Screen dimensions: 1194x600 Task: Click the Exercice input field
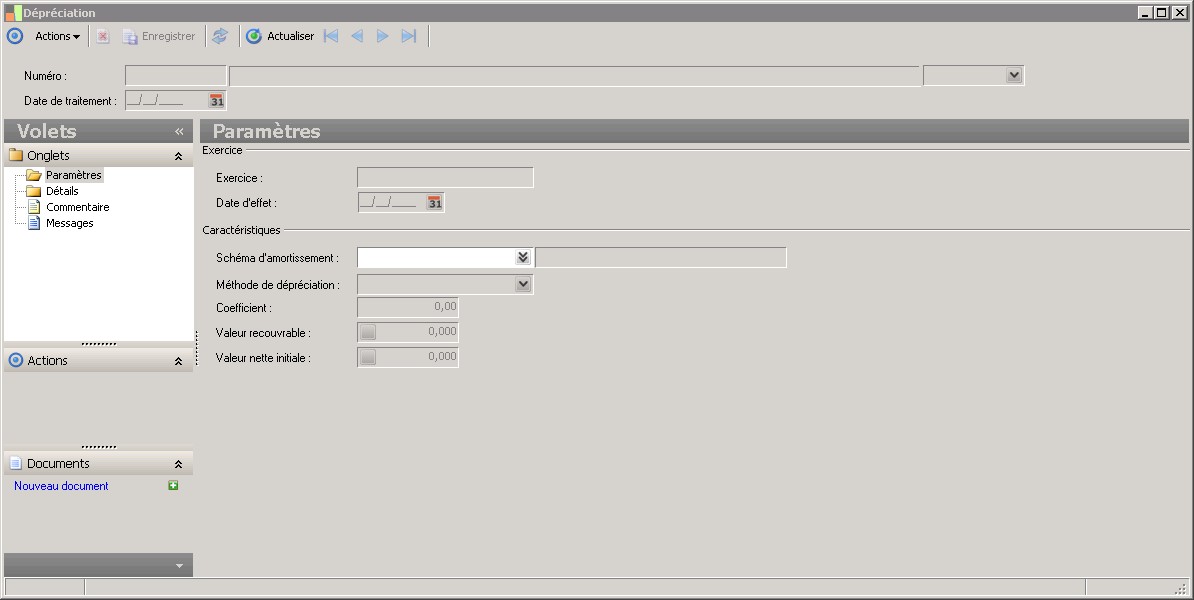pyautogui.click(x=445, y=177)
